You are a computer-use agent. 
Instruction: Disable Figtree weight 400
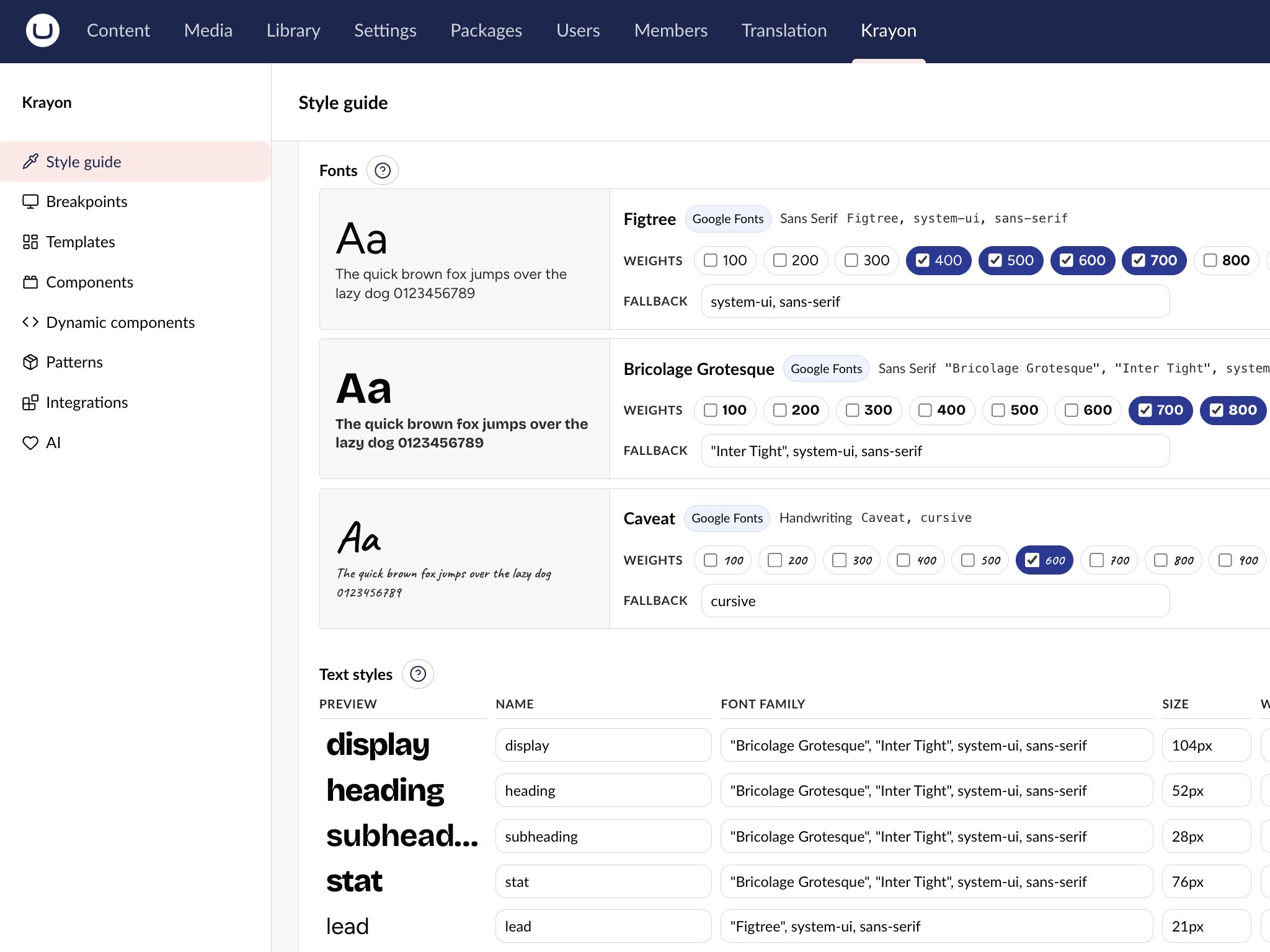pyautogui.click(x=939, y=260)
